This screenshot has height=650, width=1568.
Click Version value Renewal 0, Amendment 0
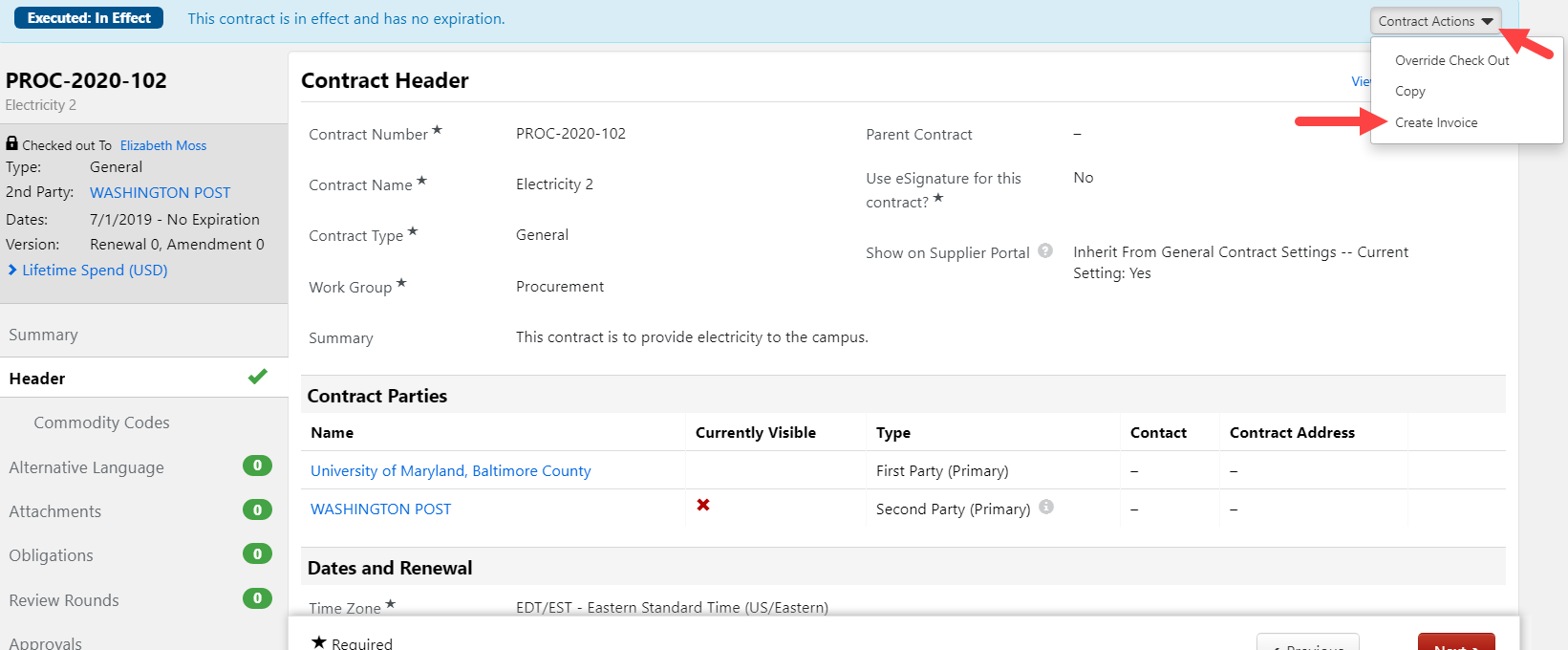tap(177, 245)
